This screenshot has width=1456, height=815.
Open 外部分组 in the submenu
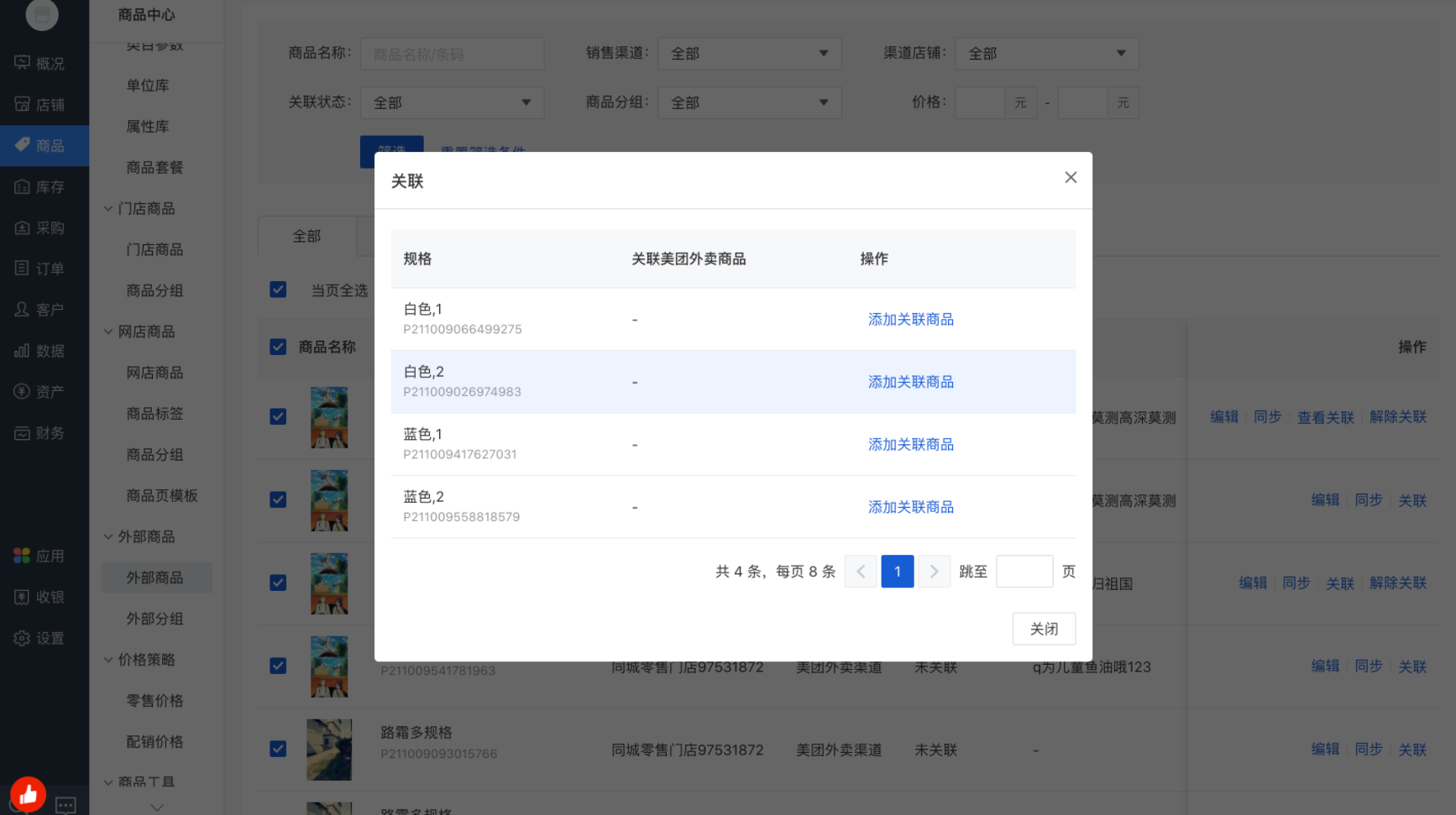coord(155,619)
